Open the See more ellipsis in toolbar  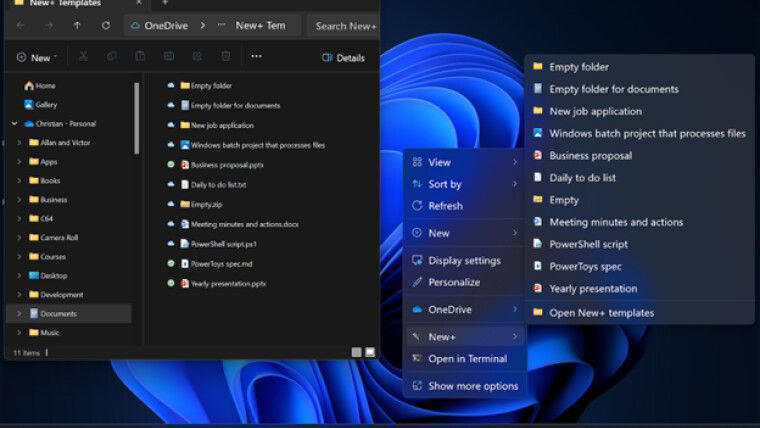pyautogui.click(x=256, y=57)
